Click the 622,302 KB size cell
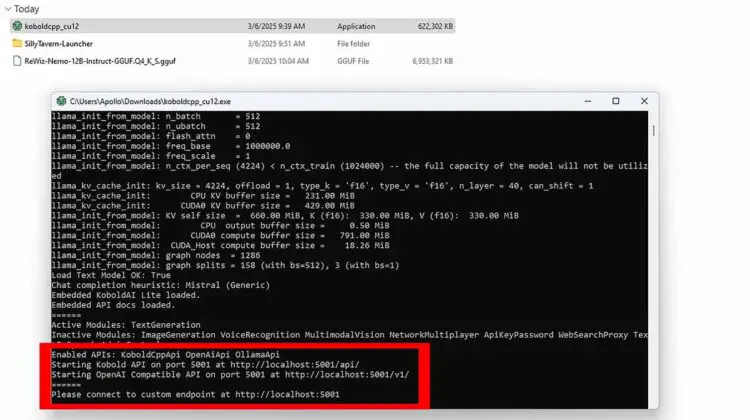The height and width of the screenshot is (420, 750). 435,26
